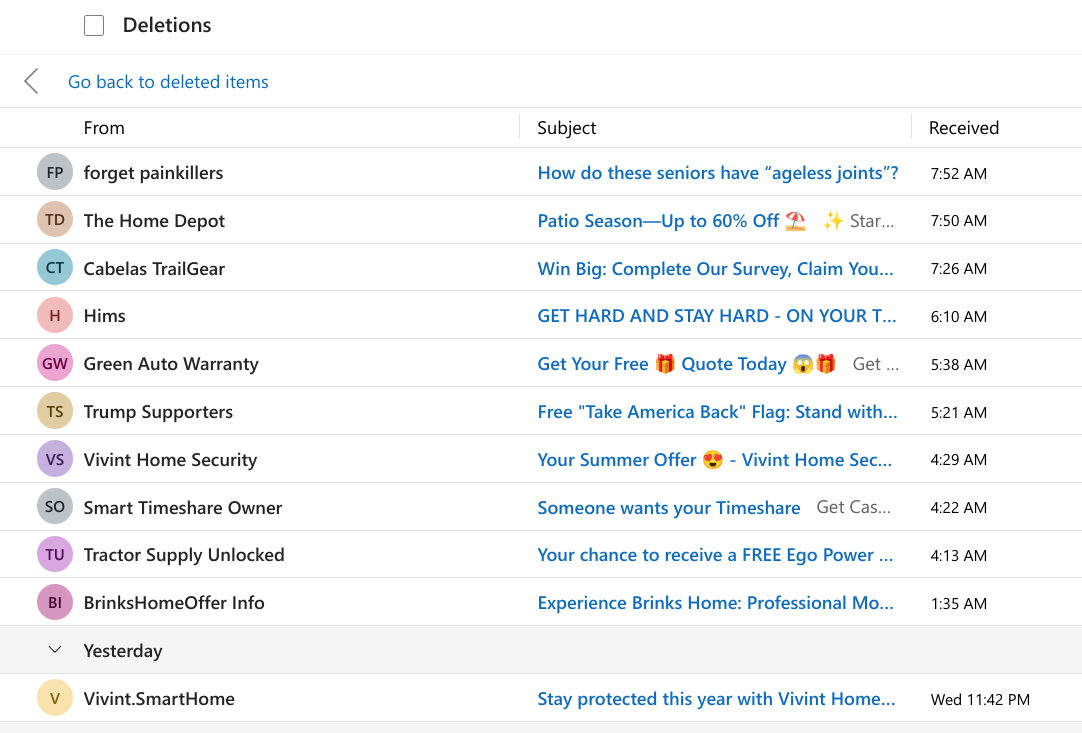Click the 5:21 AM received time
The image size is (1082, 733).
pyautogui.click(x=958, y=413)
